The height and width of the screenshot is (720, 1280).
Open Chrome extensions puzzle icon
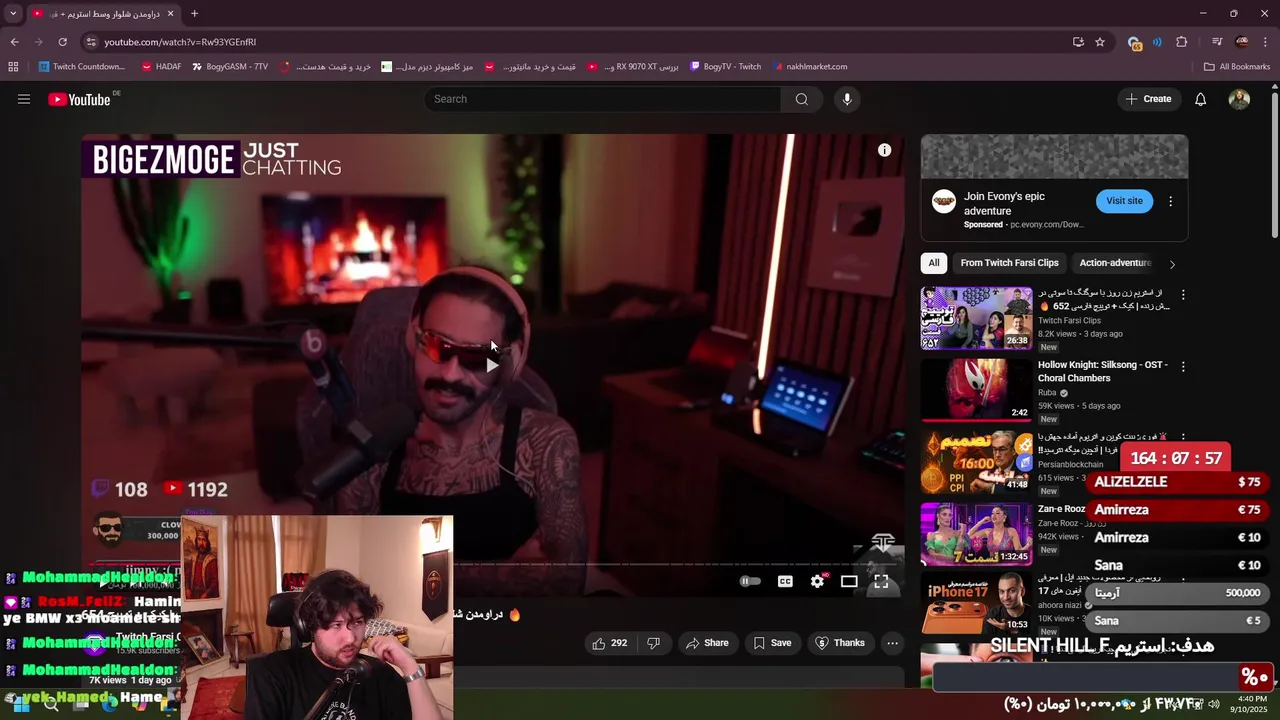pyautogui.click(x=1181, y=42)
